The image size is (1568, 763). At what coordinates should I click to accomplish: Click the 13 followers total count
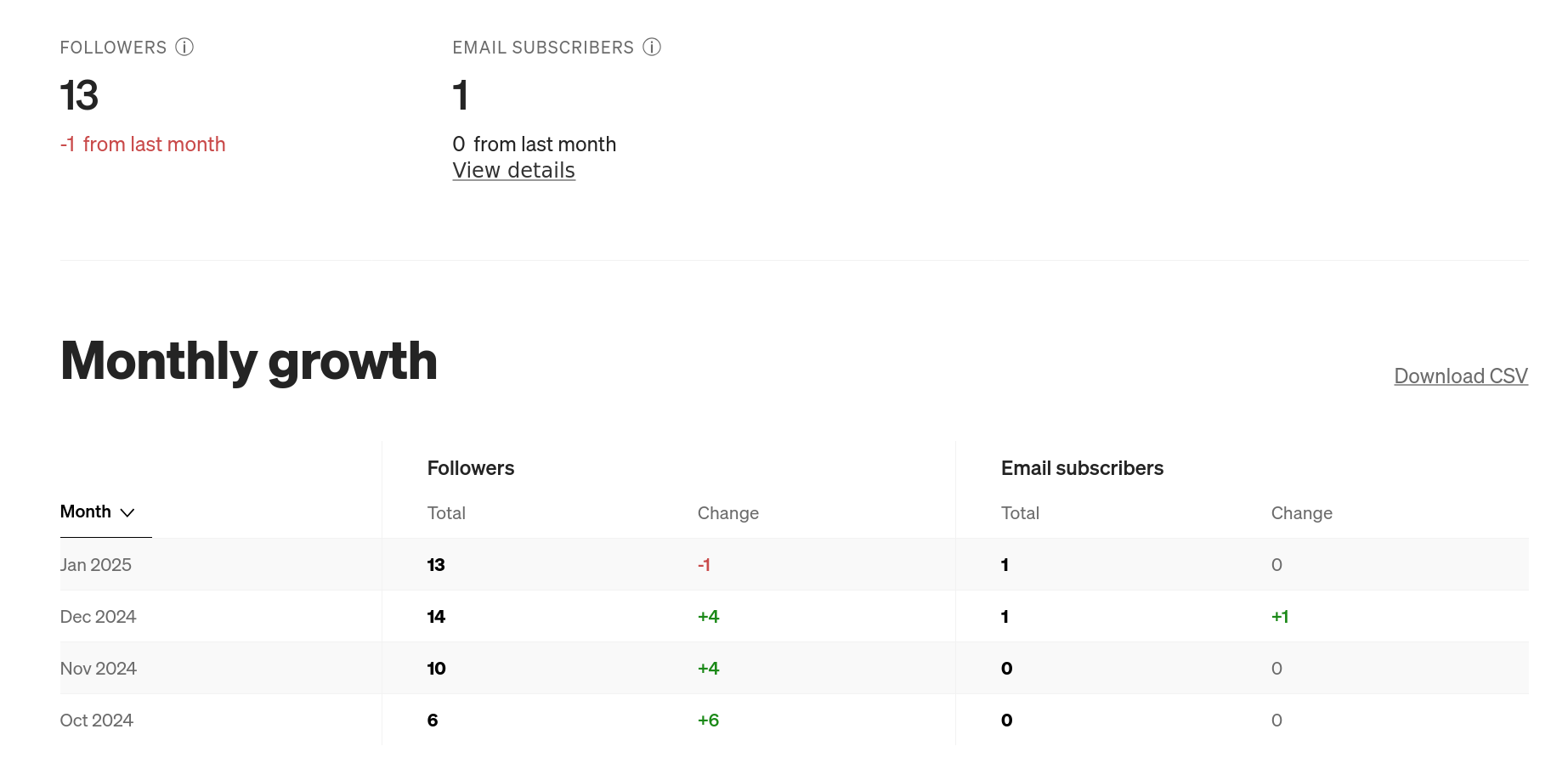point(80,95)
